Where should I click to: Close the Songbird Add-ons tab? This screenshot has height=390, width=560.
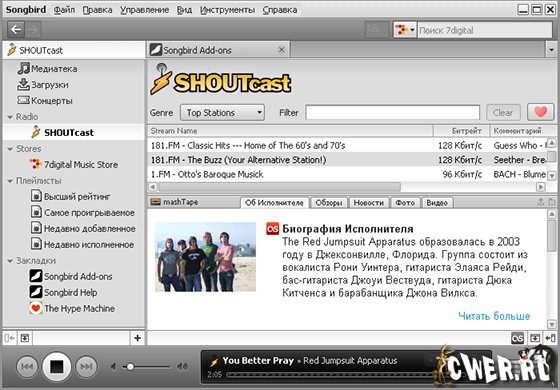pos(281,50)
